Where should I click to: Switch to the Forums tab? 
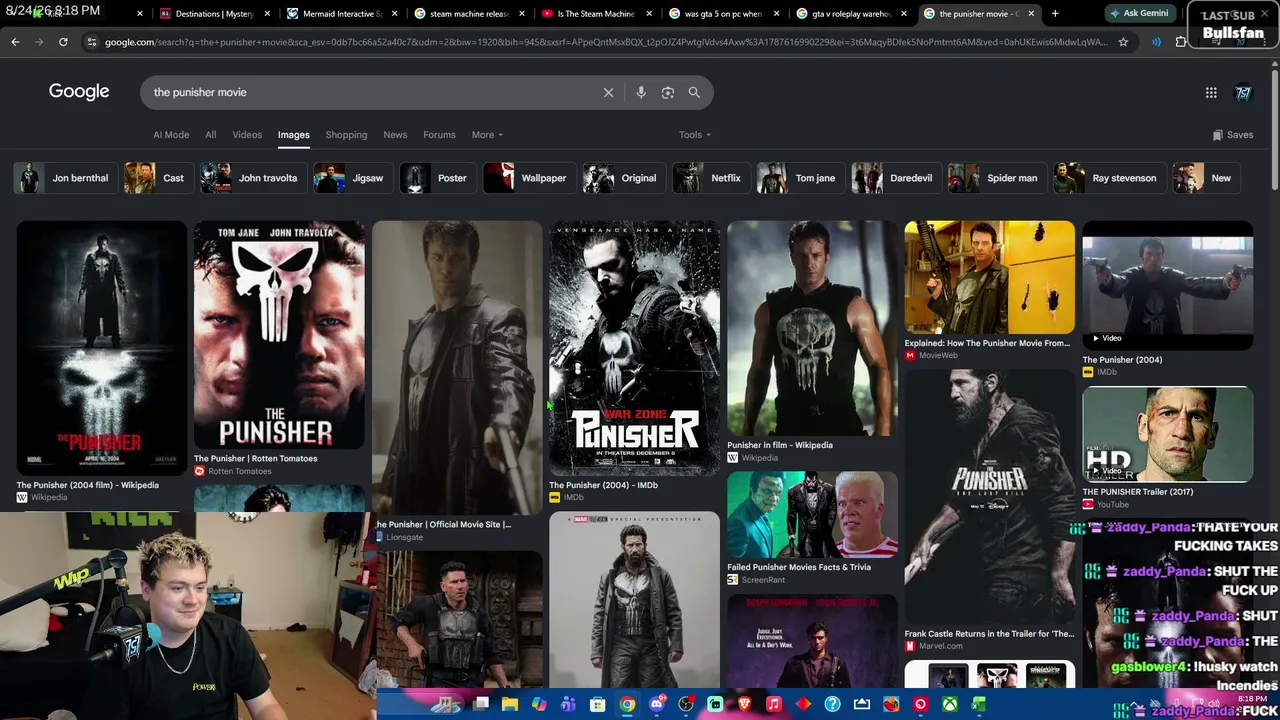click(x=439, y=135)
